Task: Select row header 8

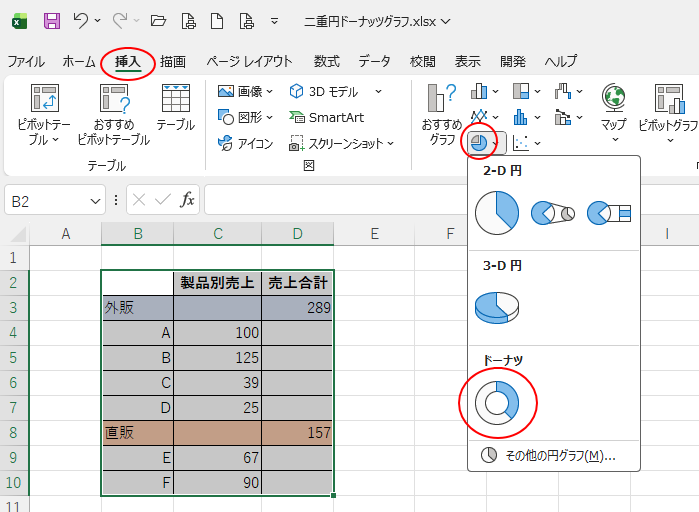Action: coord(13,433)
